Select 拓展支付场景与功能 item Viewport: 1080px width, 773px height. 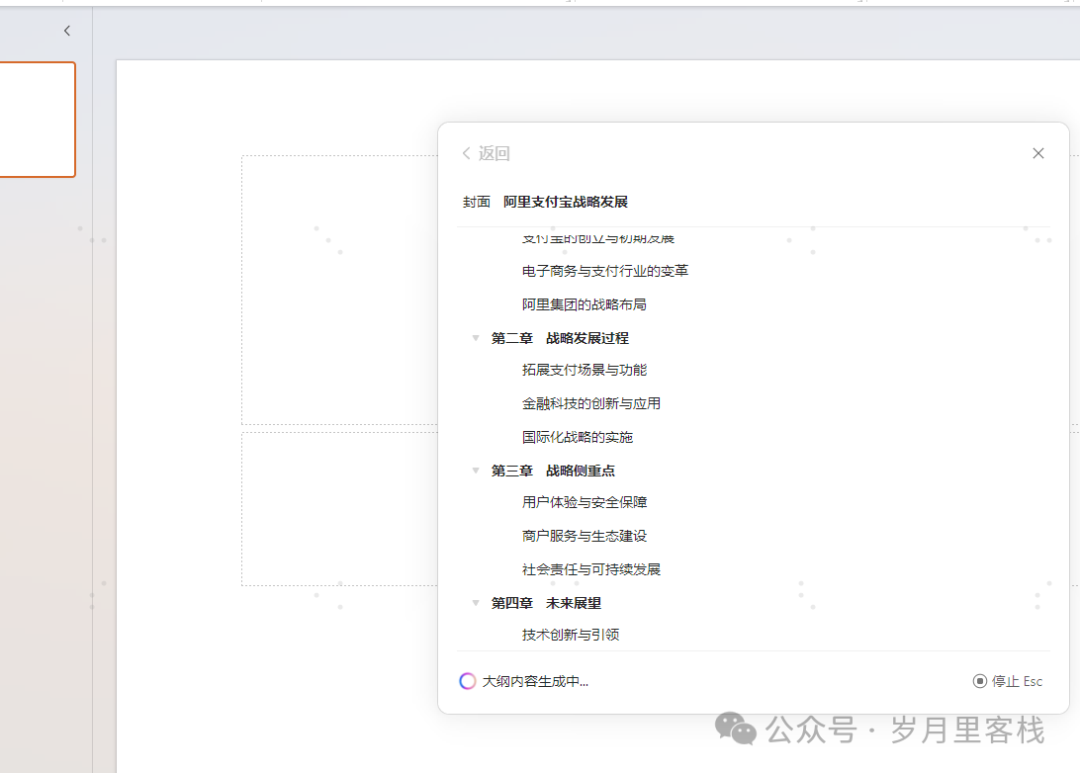pyautogui.click(x=584, y=370)
